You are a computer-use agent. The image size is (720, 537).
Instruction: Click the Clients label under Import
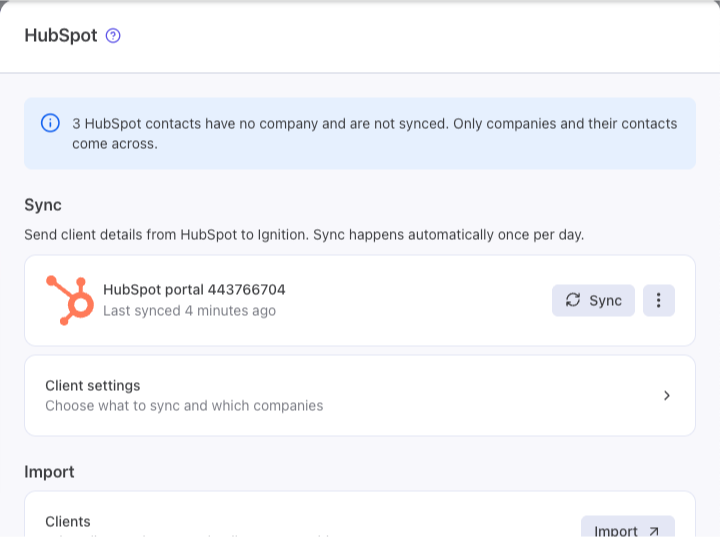pyautogui.click(x=68, y=522)
